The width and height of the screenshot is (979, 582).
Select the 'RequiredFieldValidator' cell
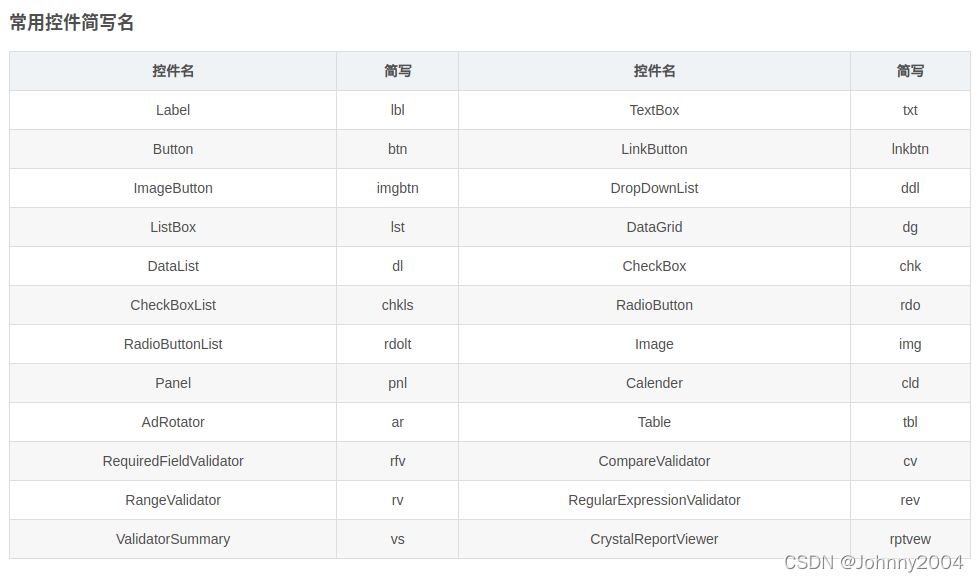click(x=173, y=461)
